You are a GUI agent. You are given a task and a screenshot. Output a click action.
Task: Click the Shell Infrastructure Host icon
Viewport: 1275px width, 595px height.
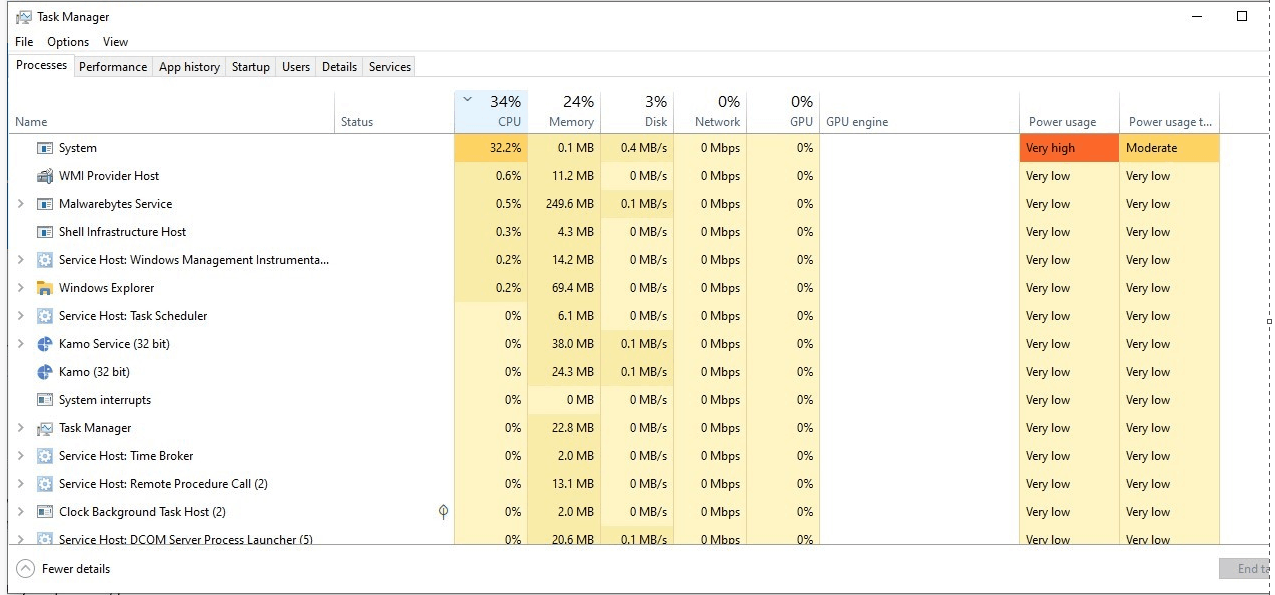click(44, 232)
